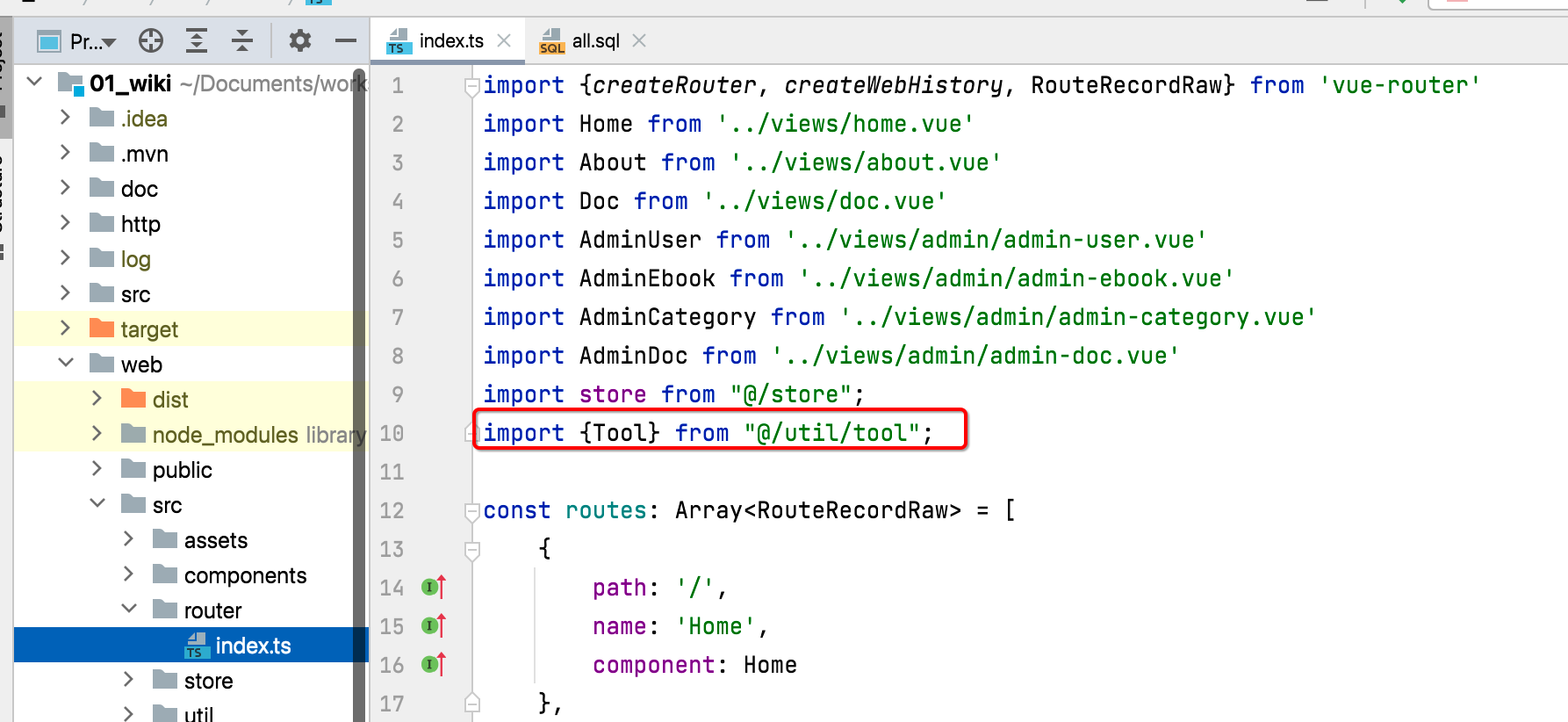Click the "@/util/tool" import path

[x=831, y=433]
